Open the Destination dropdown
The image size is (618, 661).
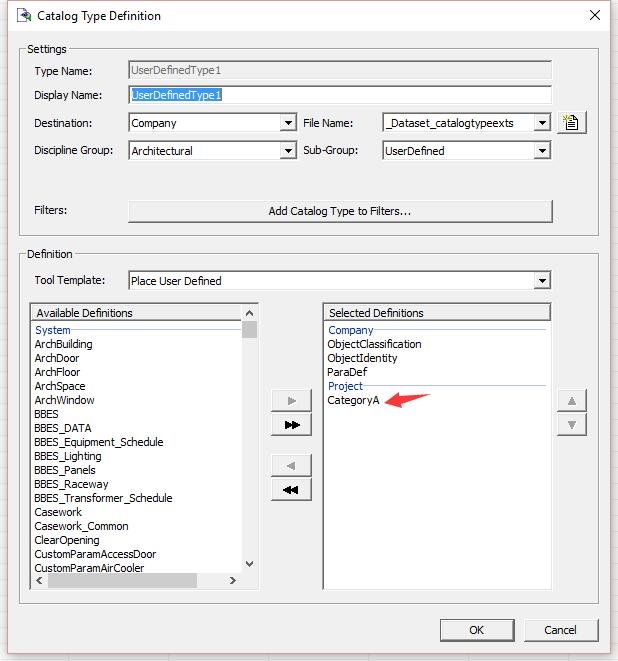click(x=288, y=123)
